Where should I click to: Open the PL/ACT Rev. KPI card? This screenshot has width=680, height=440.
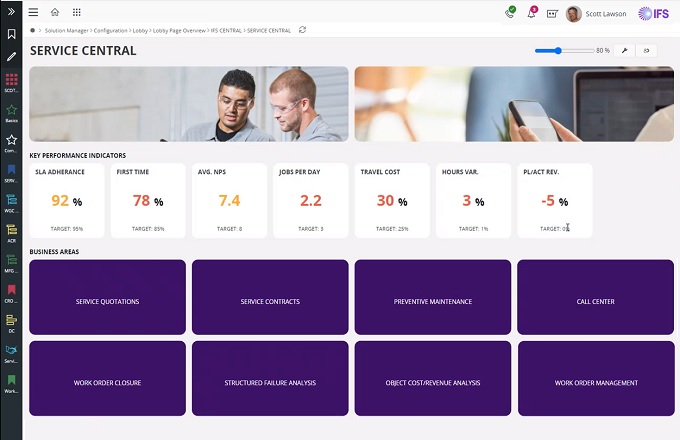tap(555, 200)
